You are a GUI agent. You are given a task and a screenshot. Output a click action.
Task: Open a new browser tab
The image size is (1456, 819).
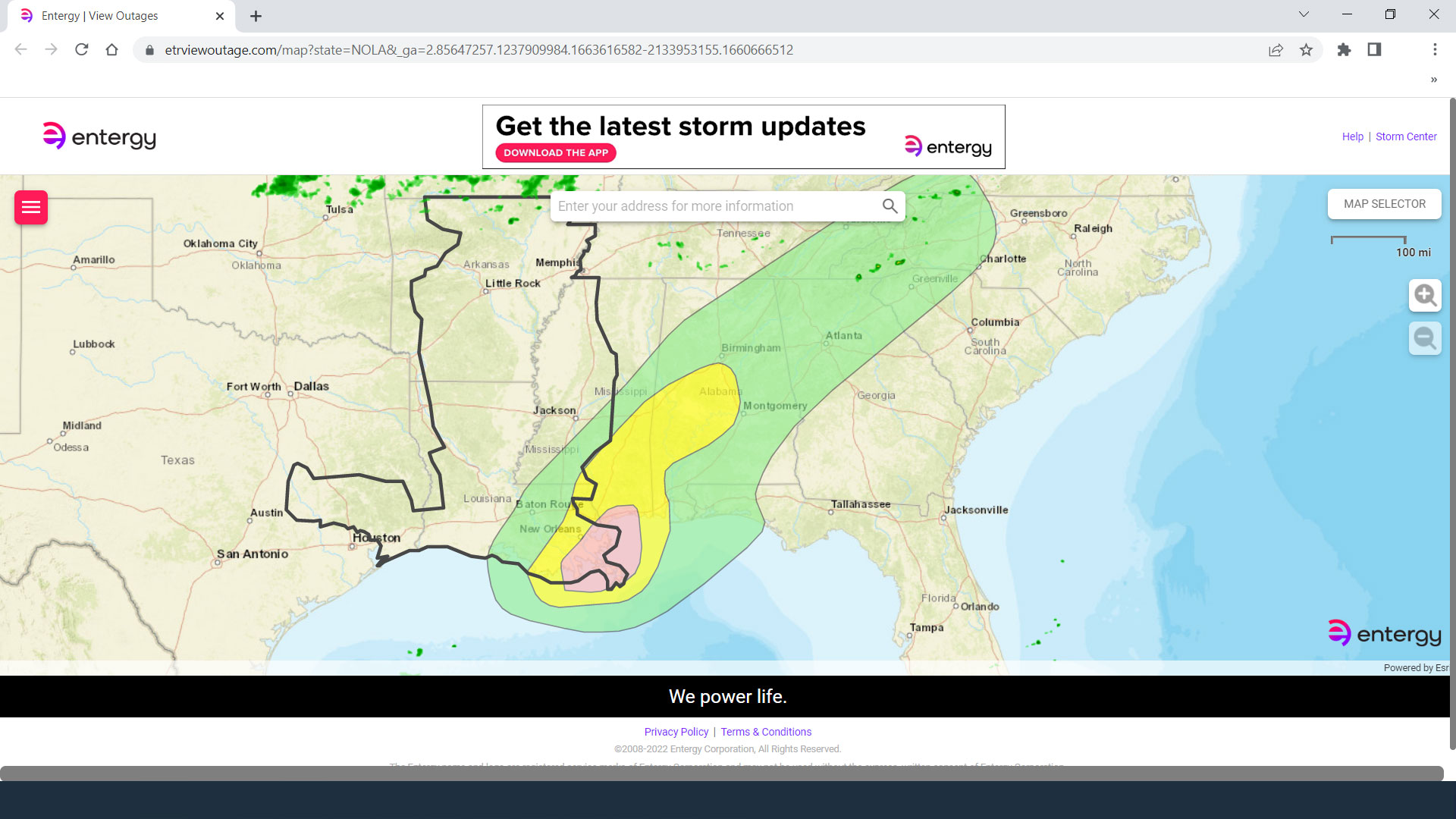(256, 16)
